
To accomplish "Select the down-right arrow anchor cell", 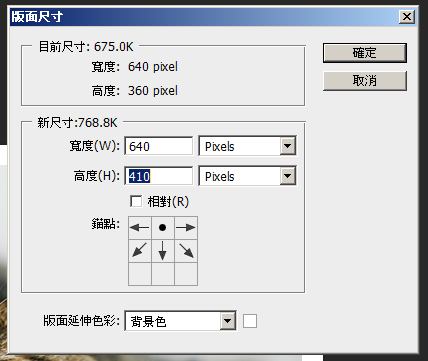I will point(186,251).
